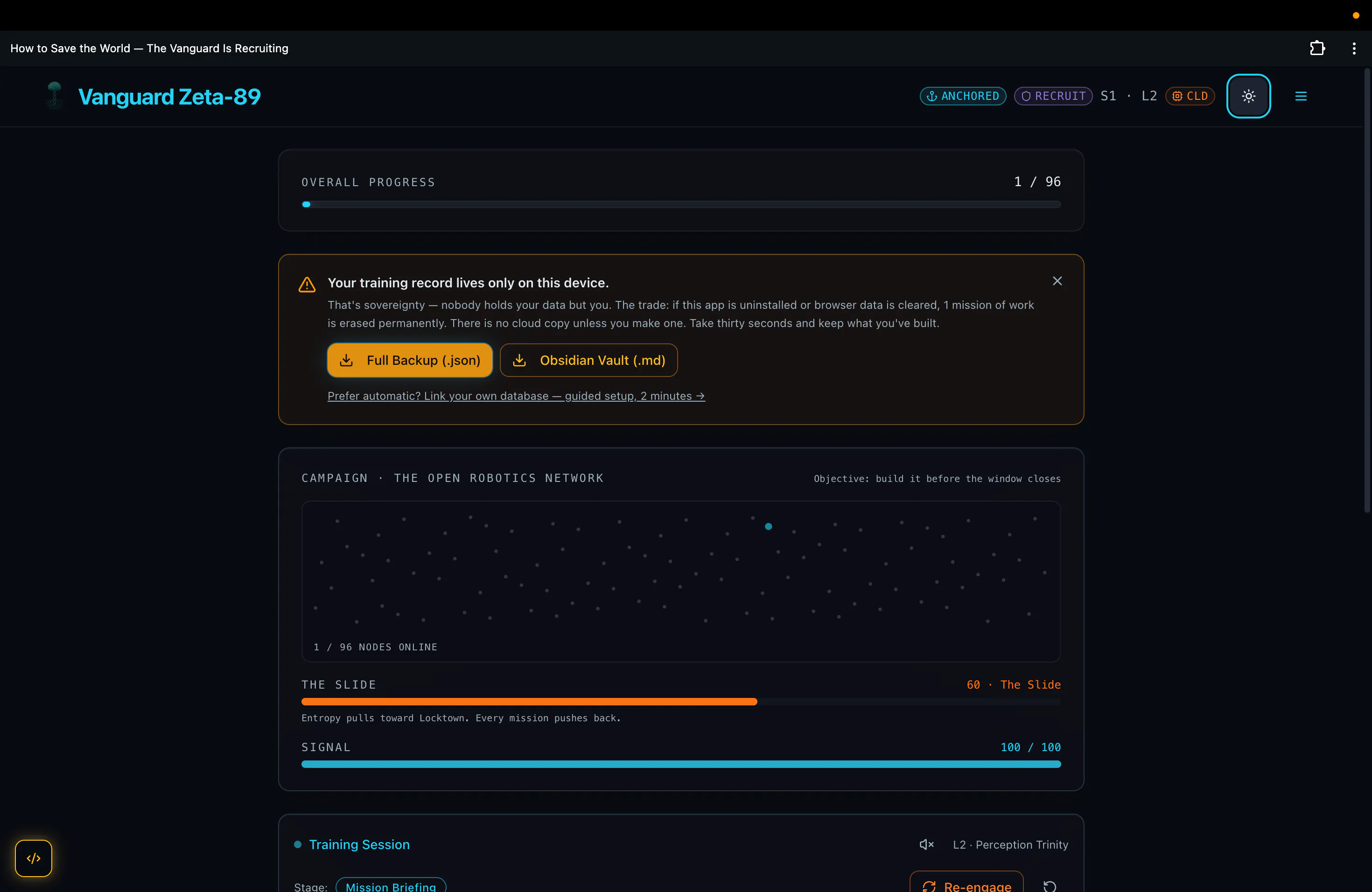Download Obsidian Vault (.md)

[x=588, y=360]
